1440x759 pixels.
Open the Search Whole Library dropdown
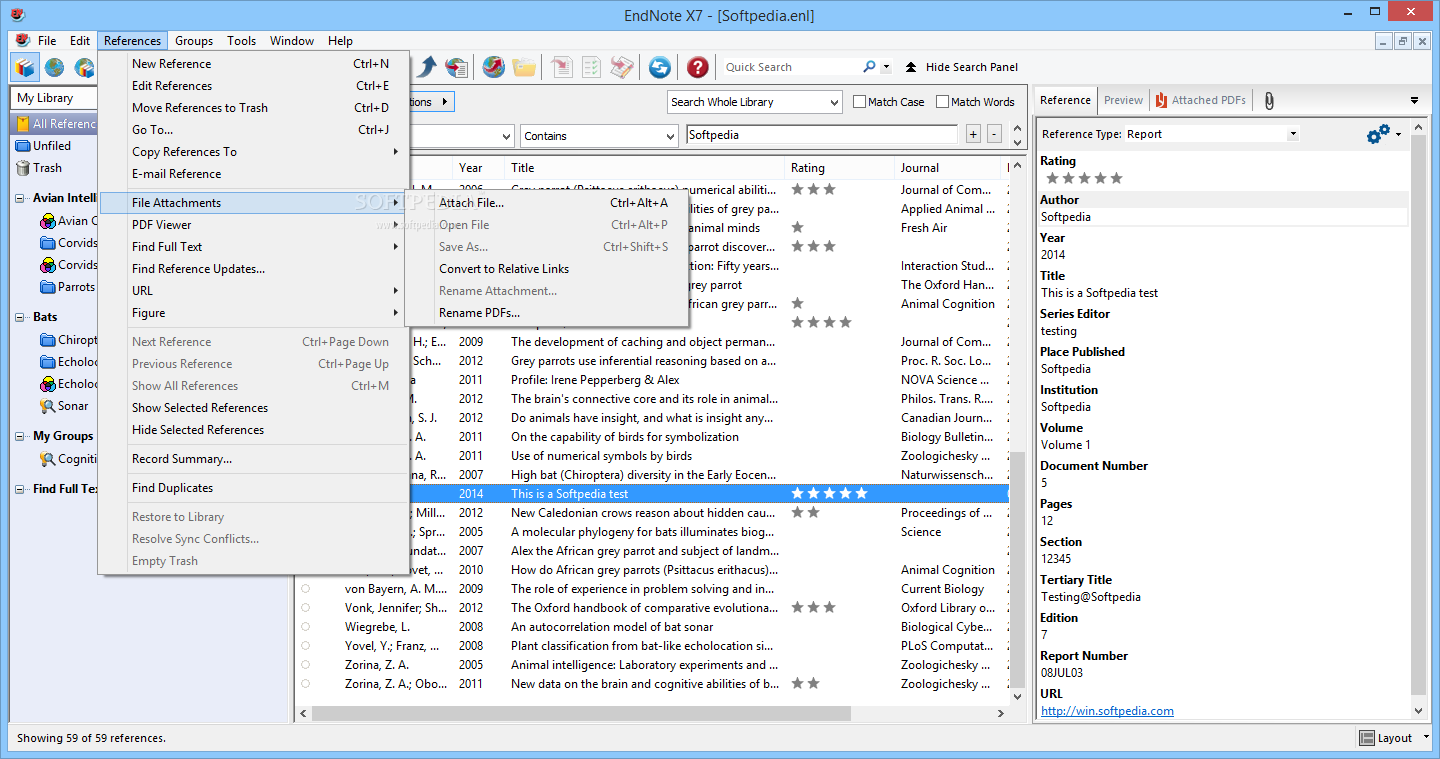click(x=755, y=102)
